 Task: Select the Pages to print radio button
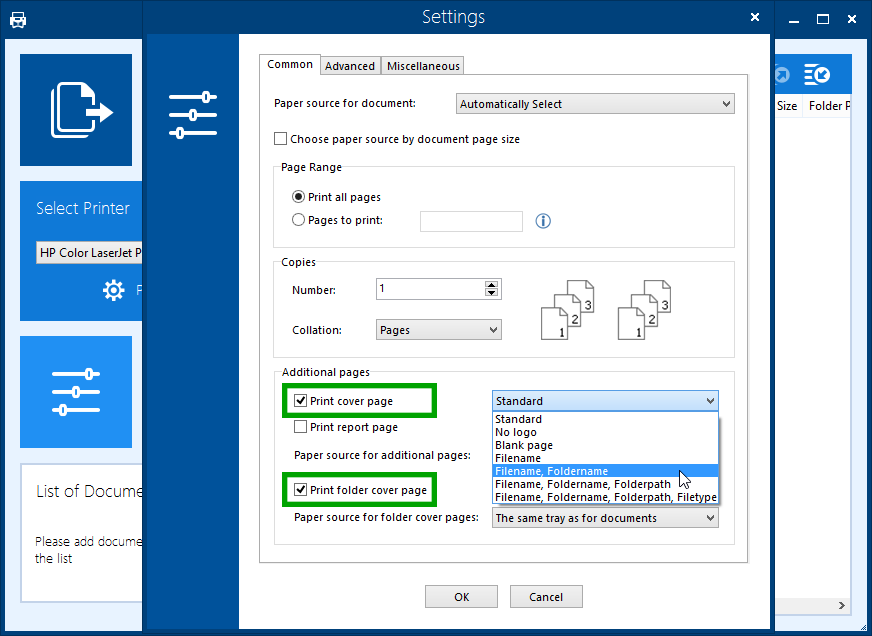[298, 220]
